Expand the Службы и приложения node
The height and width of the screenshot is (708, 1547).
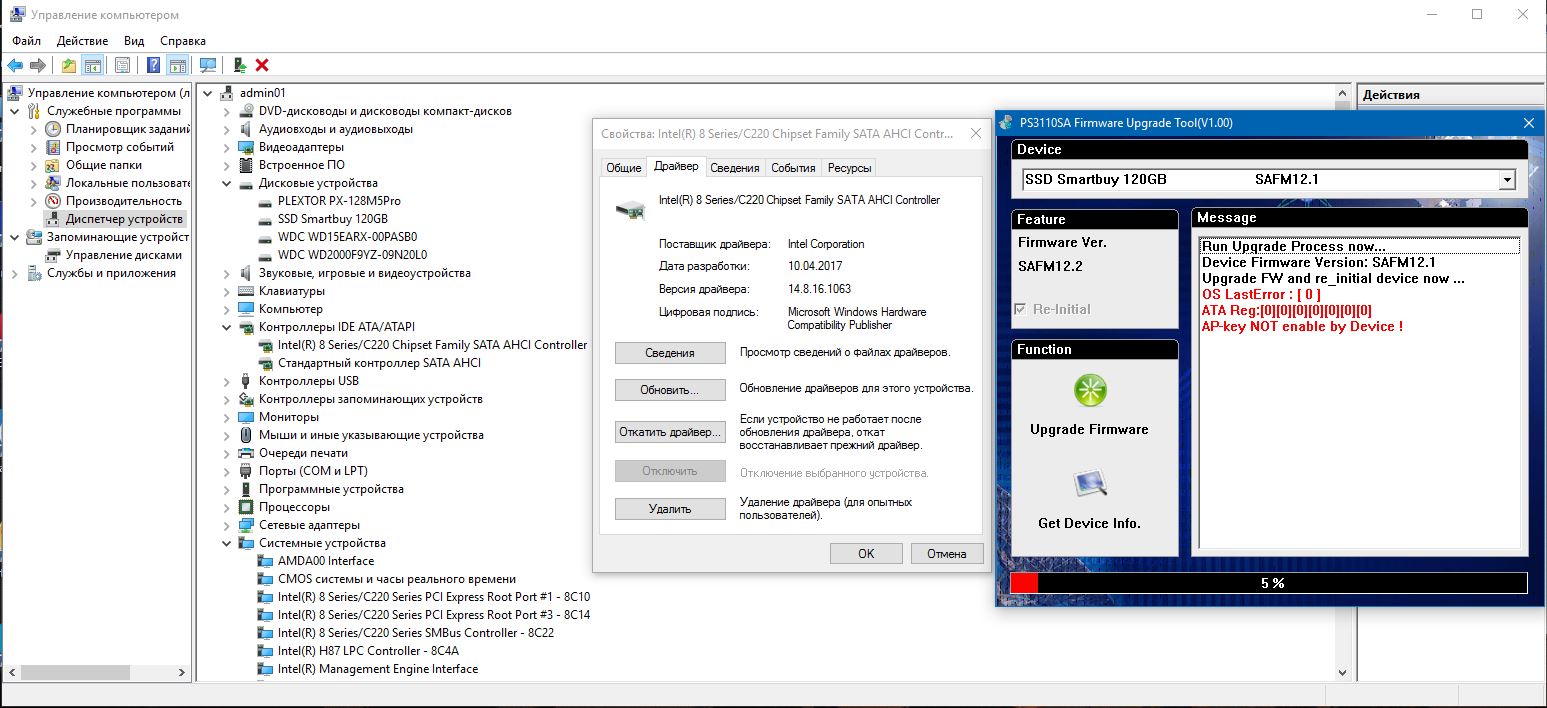[x=15, y=273]
